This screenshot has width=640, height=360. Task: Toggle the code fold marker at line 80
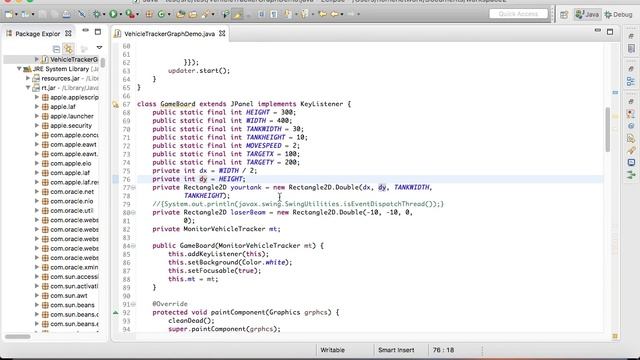click(133, 212)
